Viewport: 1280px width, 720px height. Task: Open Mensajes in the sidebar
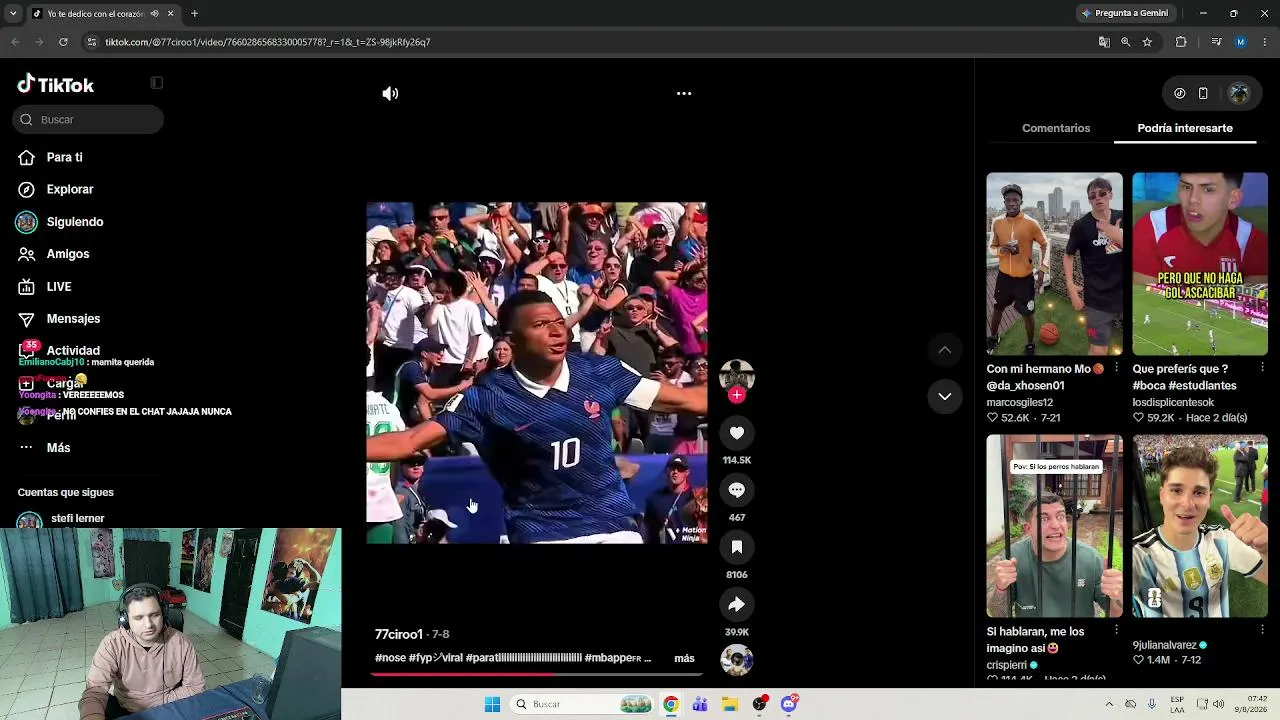pos(73,319)
